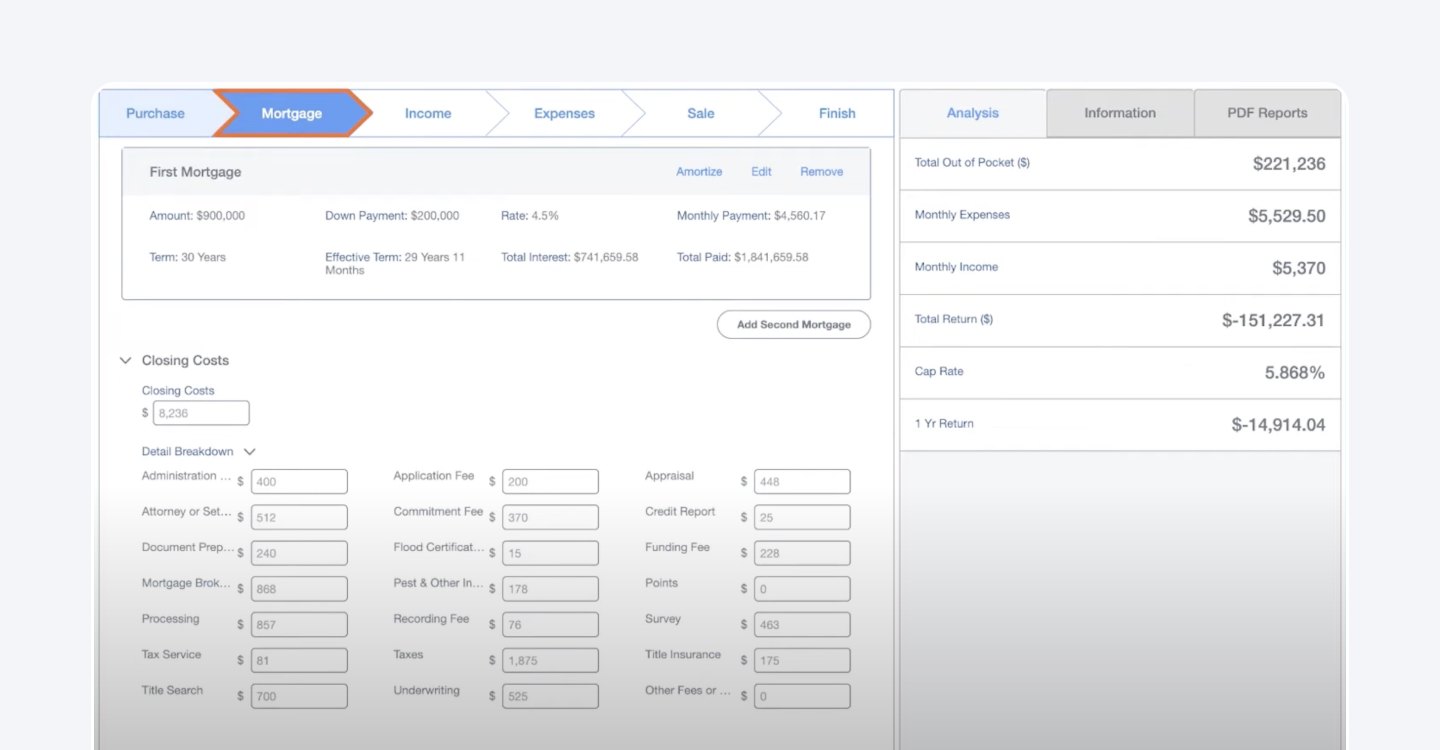The height and width of the screenshot is (750, 1440).
Task: Click the total Closing Costs input field
Action: 200,412
